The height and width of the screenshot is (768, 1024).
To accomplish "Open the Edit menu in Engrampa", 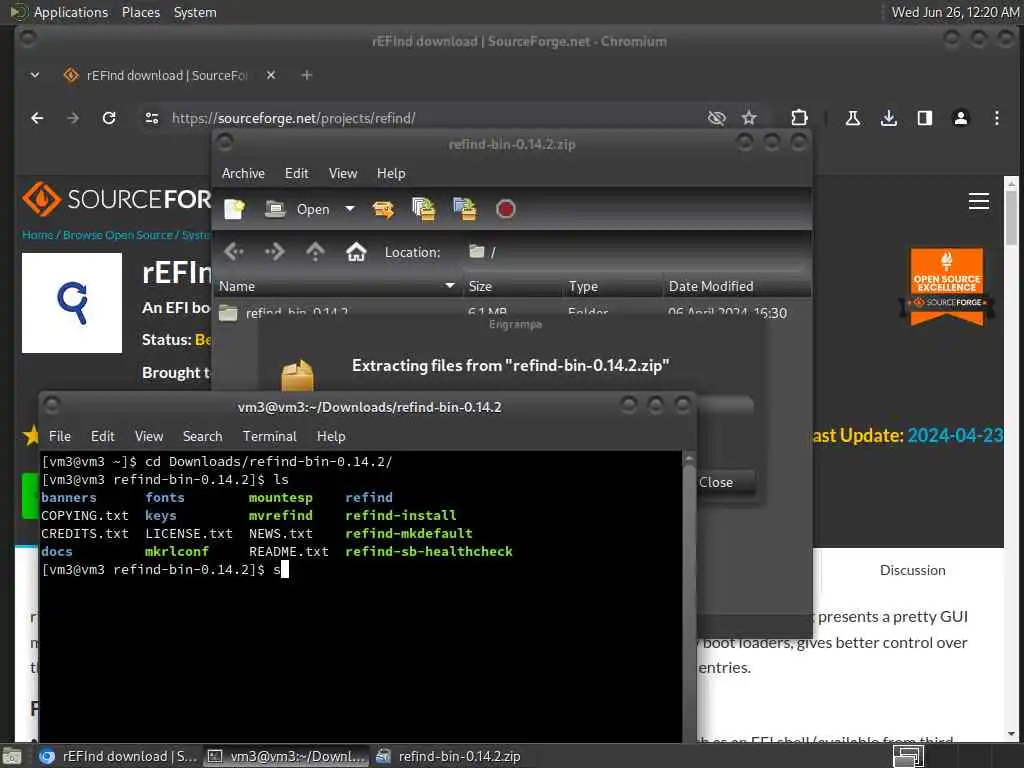I will 296,173.
